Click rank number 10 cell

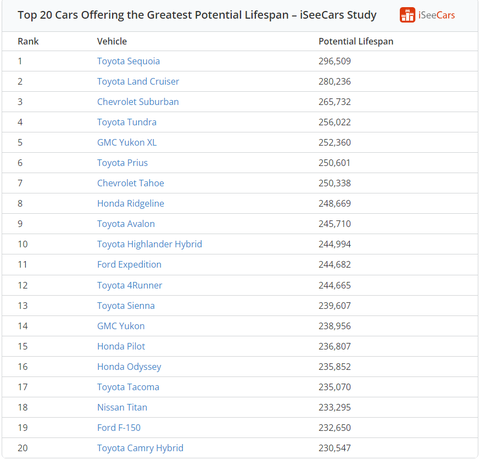click(x=23, y=244)
